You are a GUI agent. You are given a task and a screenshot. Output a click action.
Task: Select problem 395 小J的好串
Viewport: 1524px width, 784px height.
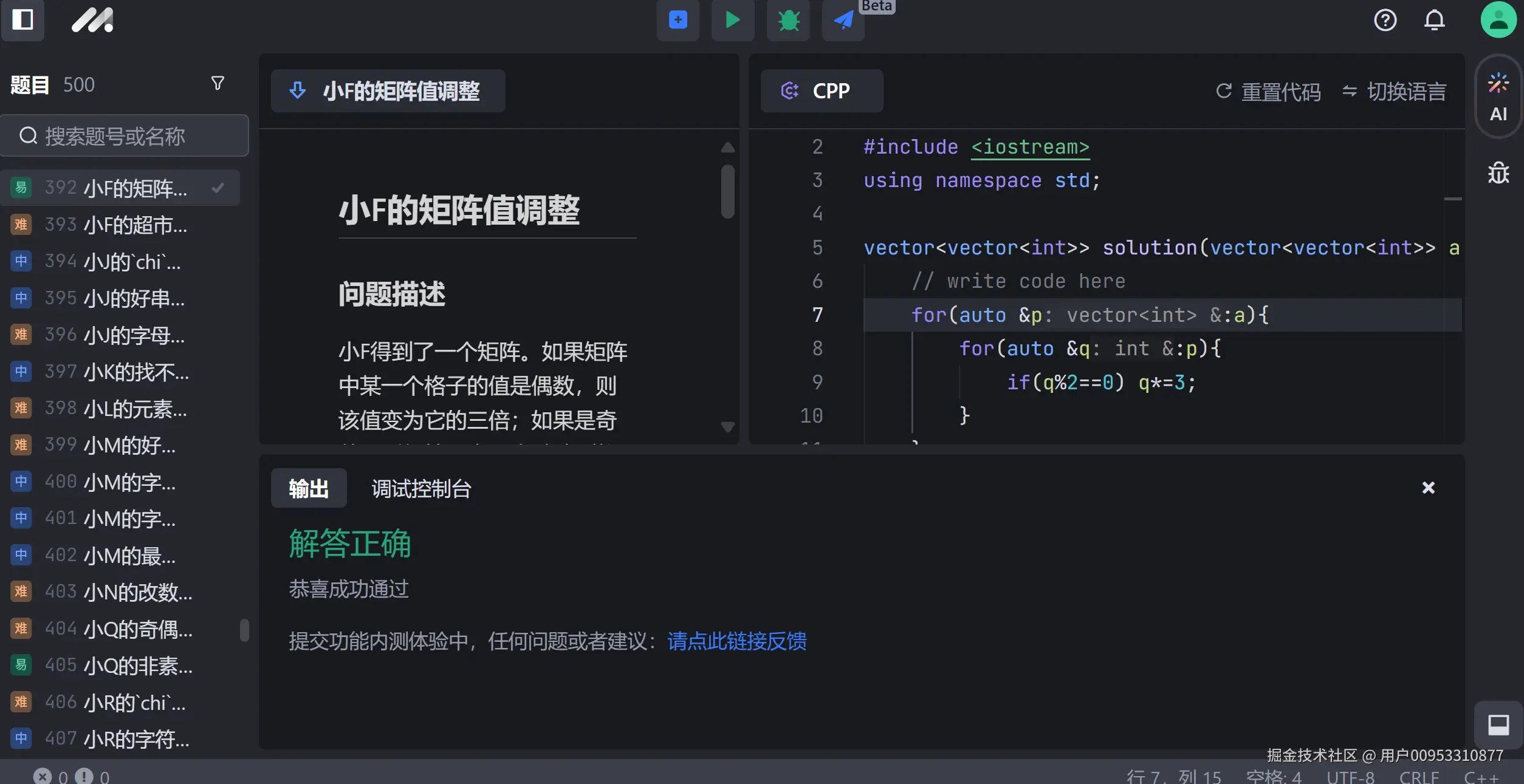point(120,298)
